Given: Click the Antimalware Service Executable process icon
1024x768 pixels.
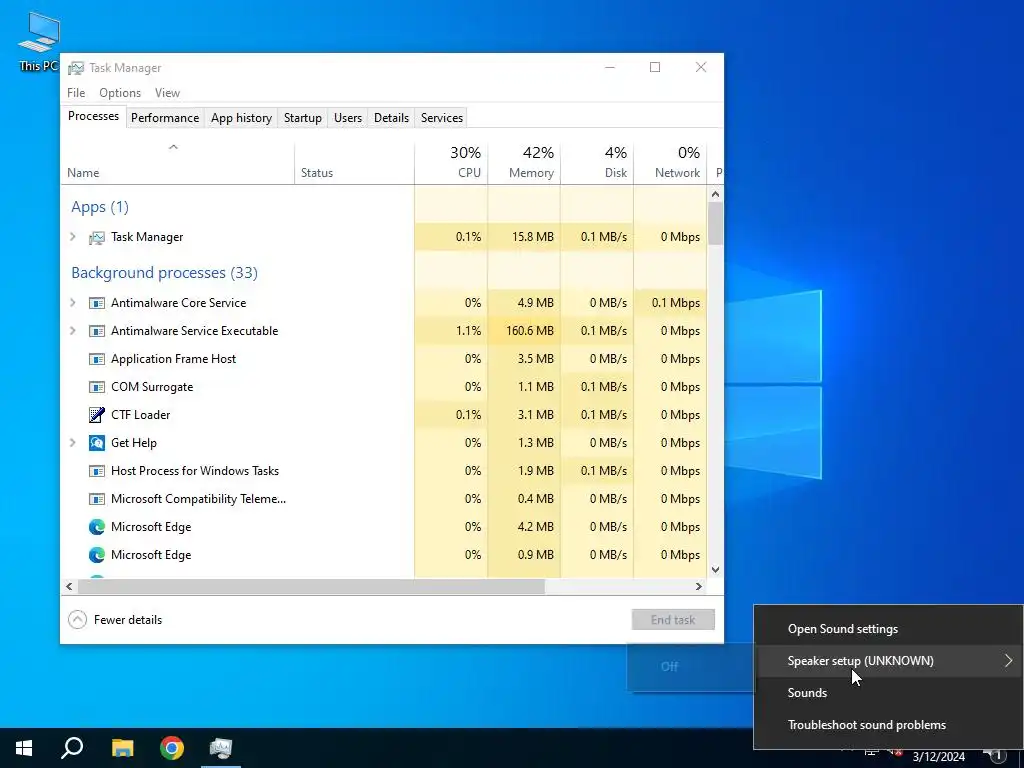Looking at the screenshot, I should (x=97, y=331).
